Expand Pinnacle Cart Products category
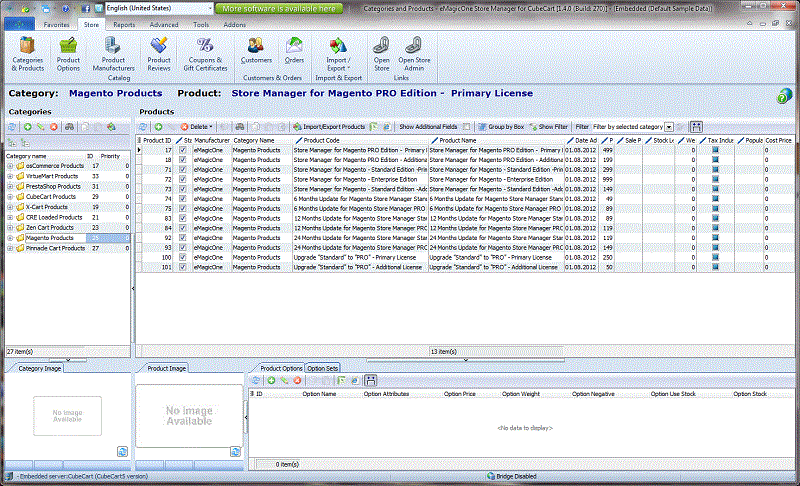Viewport: 800px width, 486px height. (x=10, y=248)
